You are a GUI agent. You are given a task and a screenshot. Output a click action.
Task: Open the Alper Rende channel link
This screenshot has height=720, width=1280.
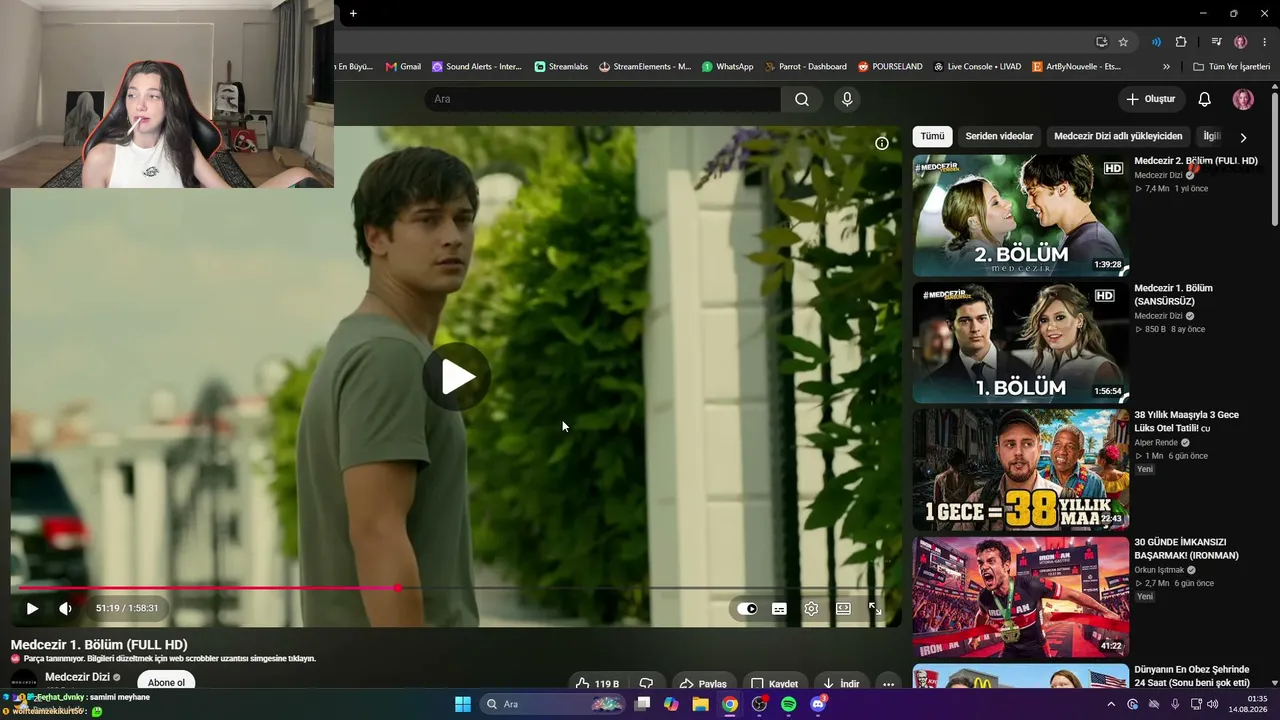pos(1156,442)
